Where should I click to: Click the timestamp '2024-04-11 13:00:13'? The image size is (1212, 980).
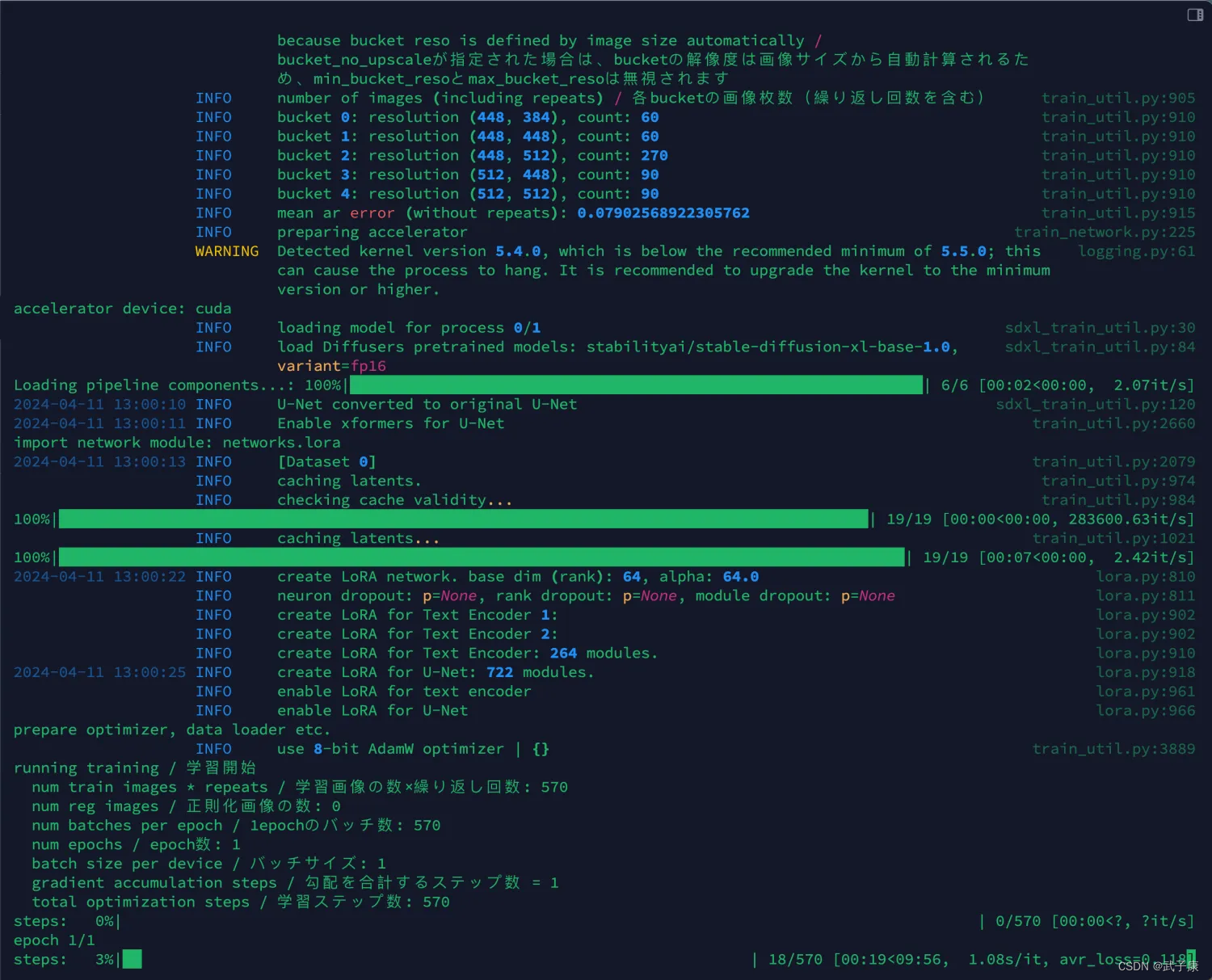(x=99, y=461)
